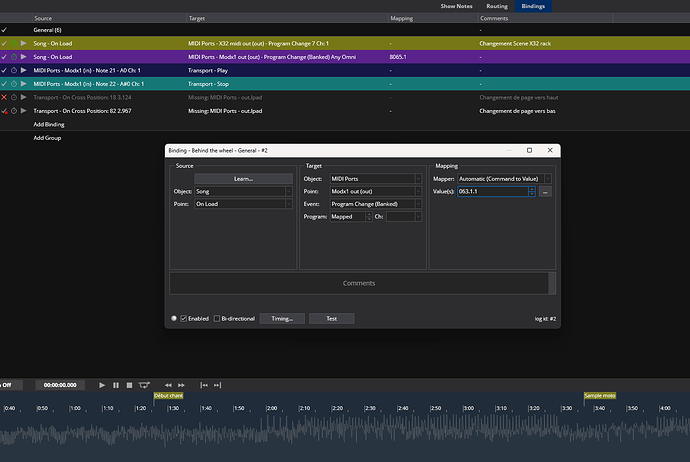Hit the transport Stop icon
Viewport: 690px width, 462px height.
[130, 384]
